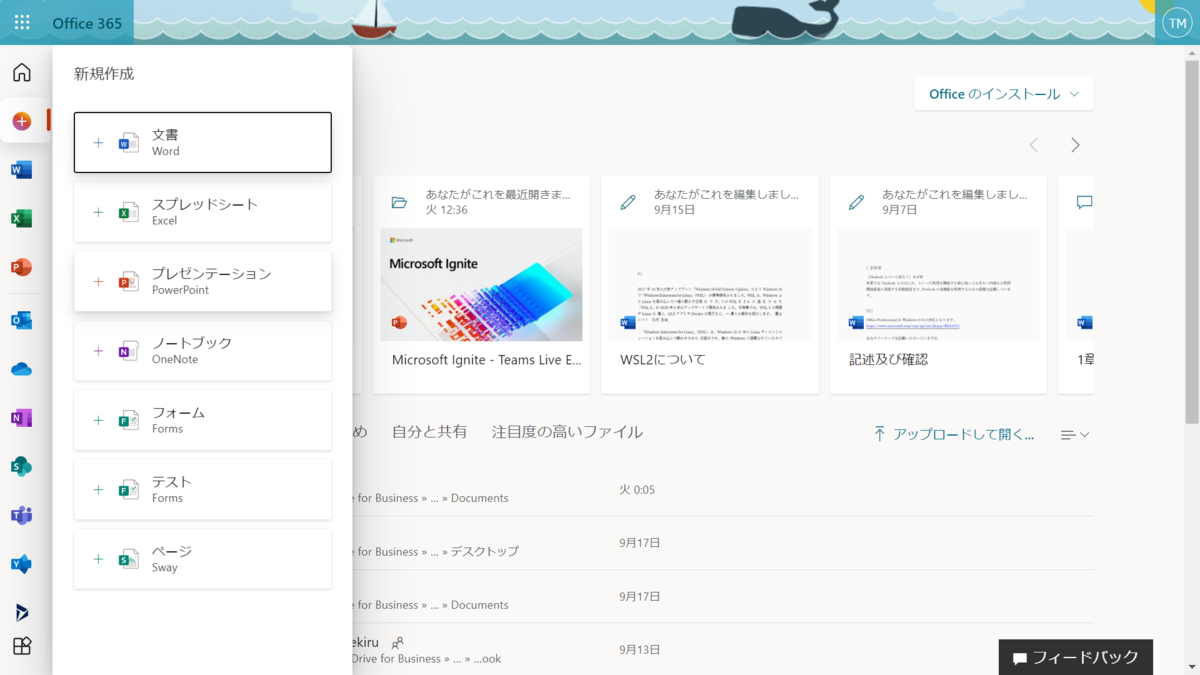Open OneNote from the left sidebar
The height and width of the screenshot is (675, 1200).
pyautogui.click(x=21, y=418)
